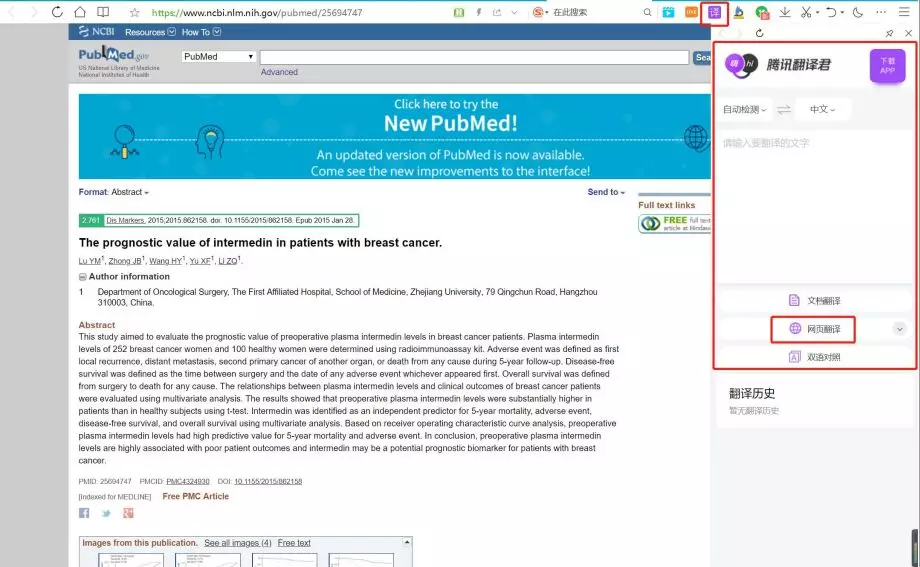
Task: Click the green extension icon in address bar
Action: coord(459,12)
